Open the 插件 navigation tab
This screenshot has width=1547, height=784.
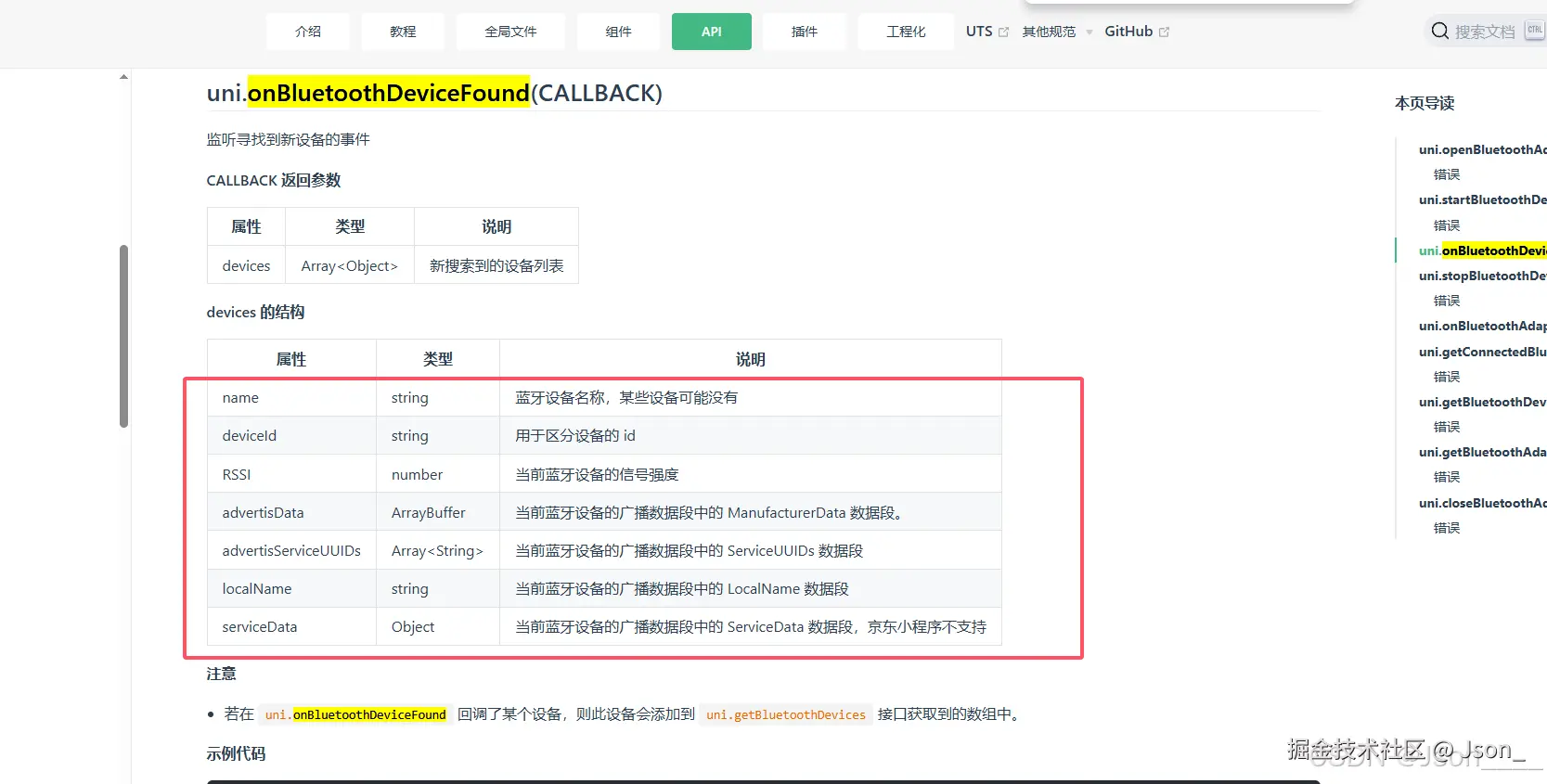[805, 32]
